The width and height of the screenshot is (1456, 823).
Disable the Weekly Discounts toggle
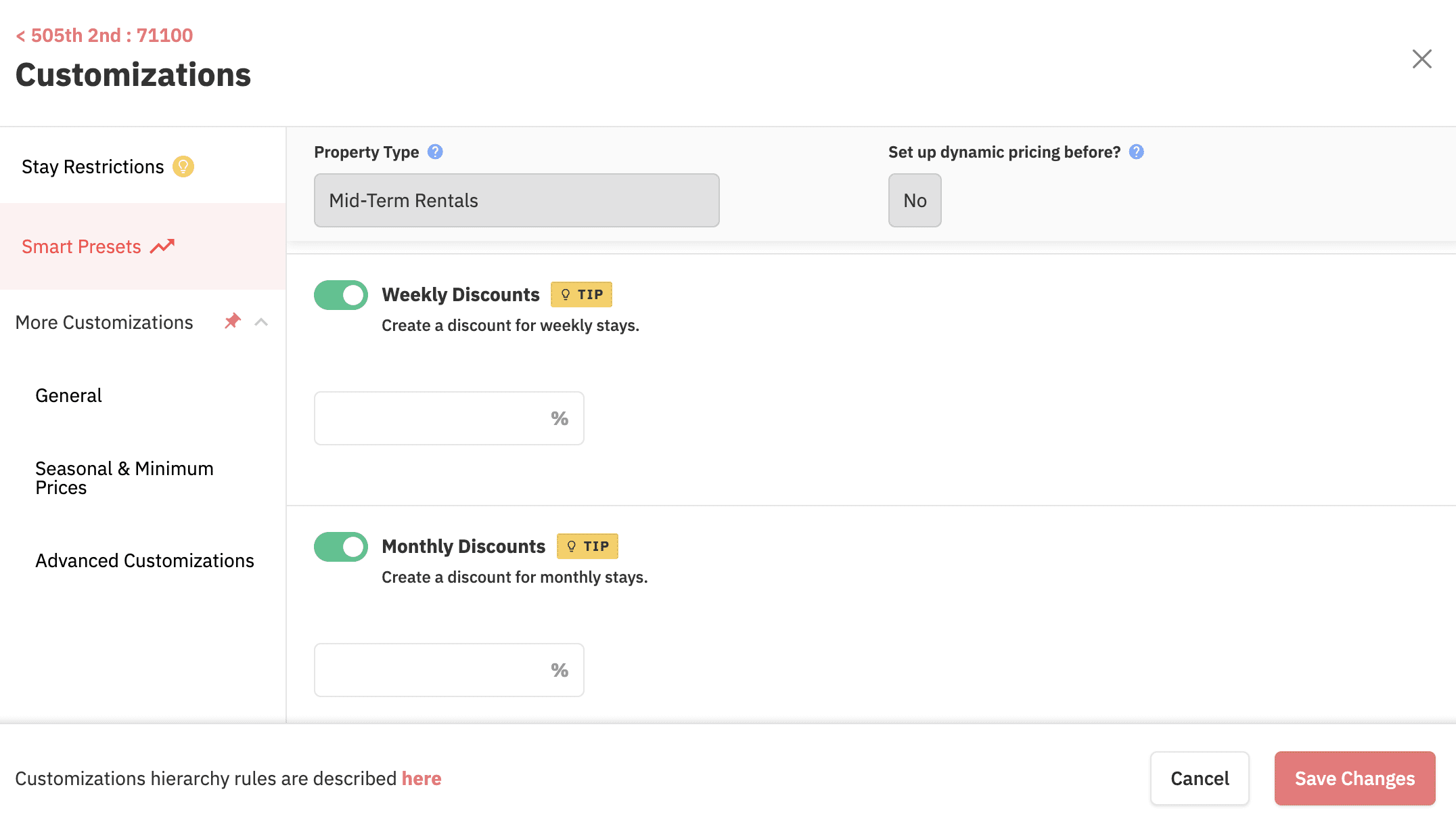341,295
